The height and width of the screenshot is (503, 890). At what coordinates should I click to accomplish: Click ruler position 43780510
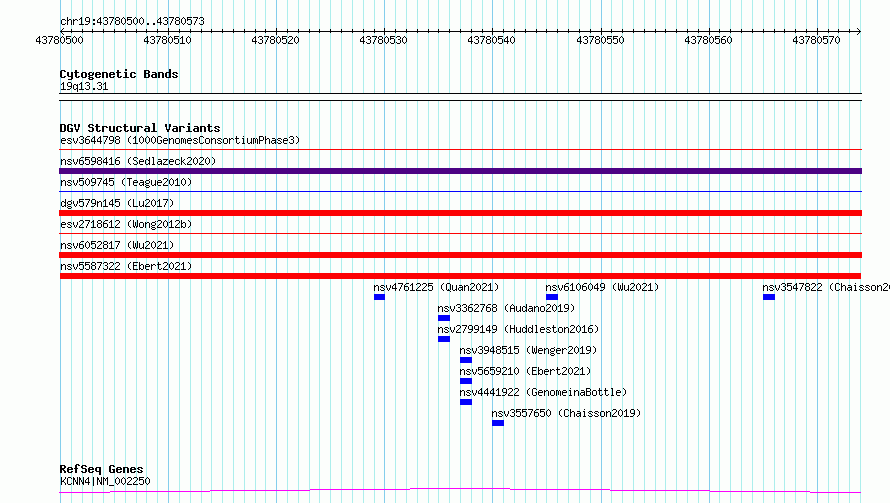[167, 40]
